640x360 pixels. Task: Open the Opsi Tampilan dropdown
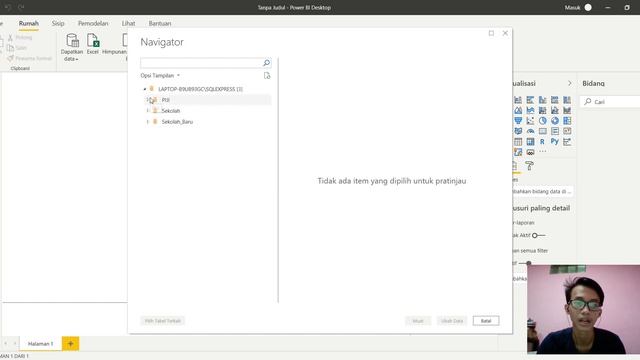(160, 76)
